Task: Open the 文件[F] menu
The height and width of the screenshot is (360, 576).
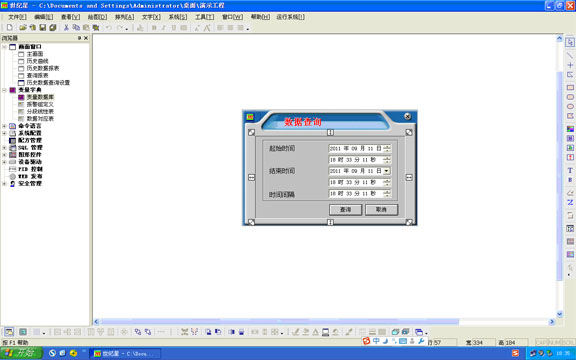Action: tap(17, 17)
